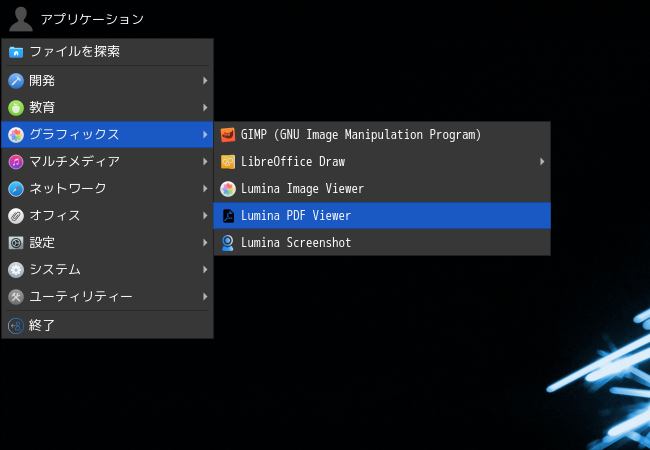Select the 教育 category label
The width and height of the screenshot is (650, 450).
(42, 108)
